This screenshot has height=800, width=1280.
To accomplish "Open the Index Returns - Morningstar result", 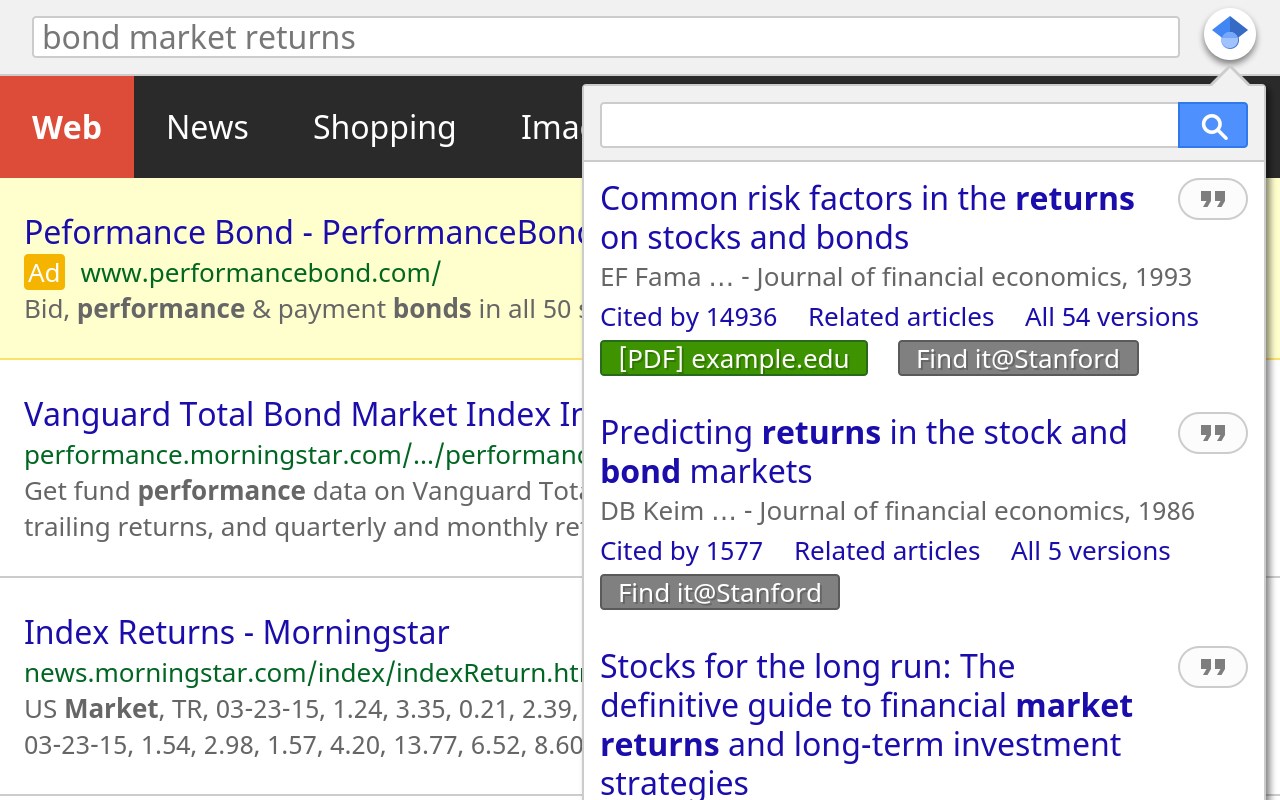I will pyautogui.click(x=237, y=632).
